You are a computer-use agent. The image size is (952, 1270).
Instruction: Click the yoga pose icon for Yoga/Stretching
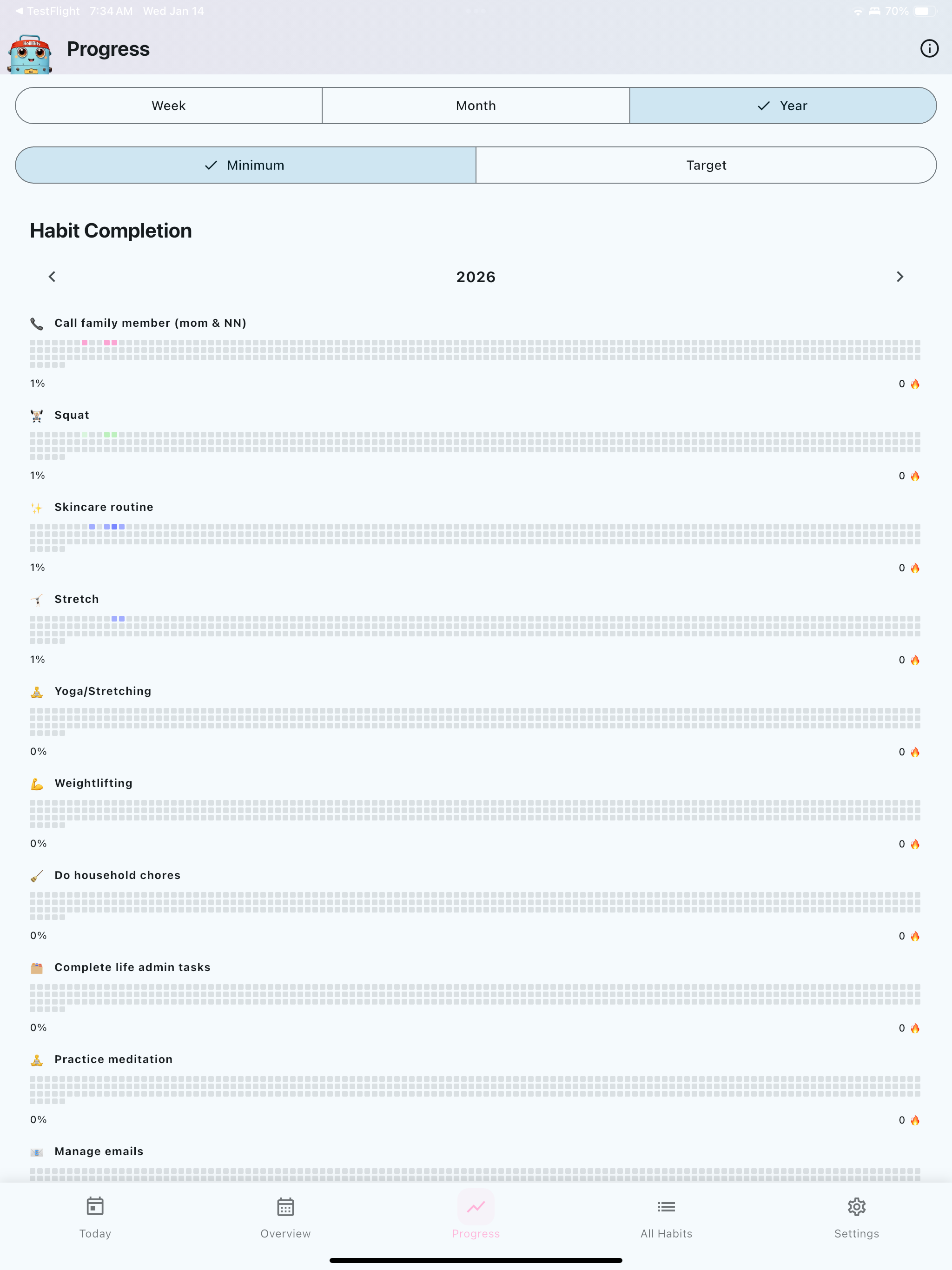pos(37,692)
